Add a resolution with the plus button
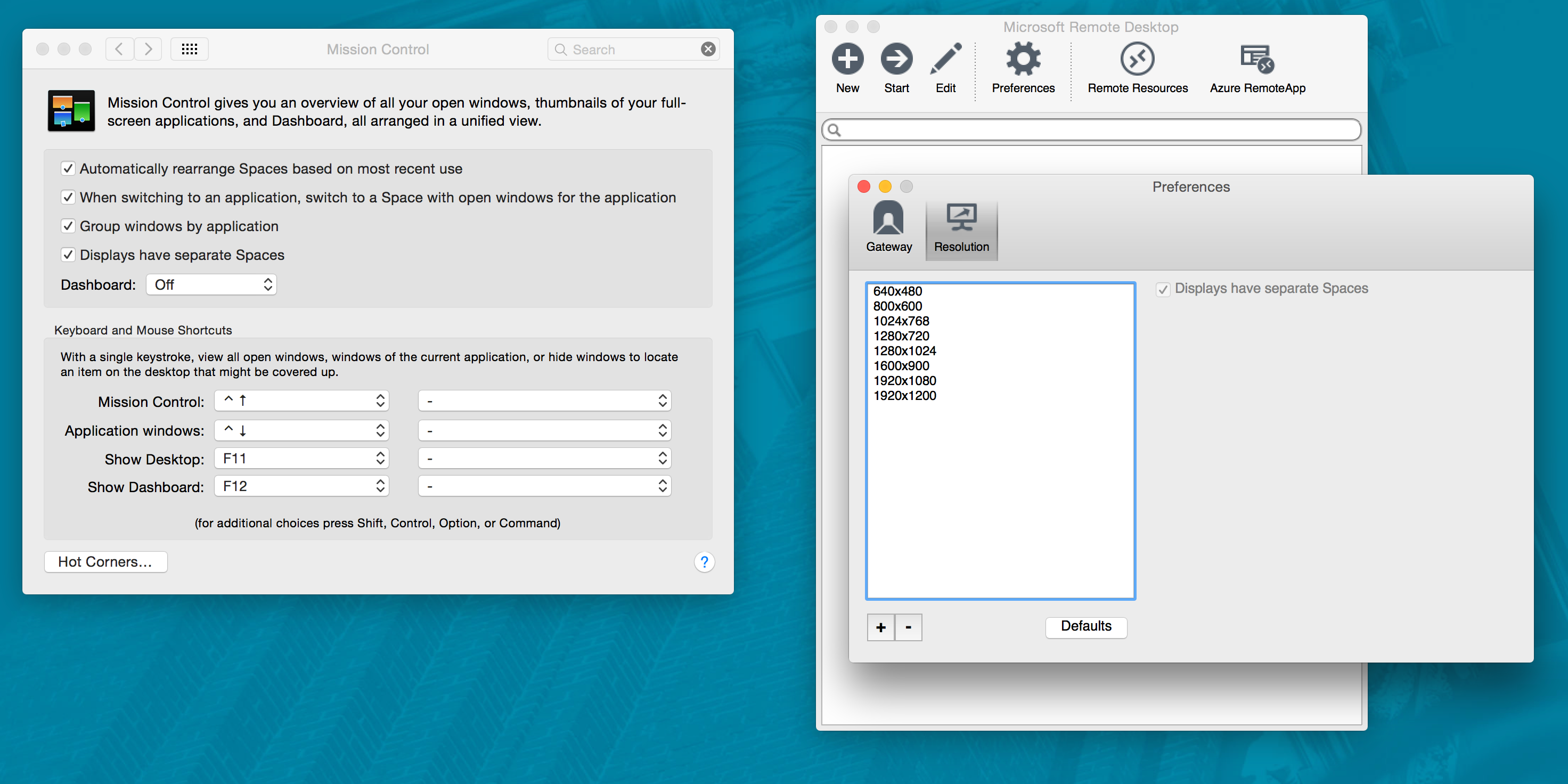1568x784 pixels. (881, 627)
